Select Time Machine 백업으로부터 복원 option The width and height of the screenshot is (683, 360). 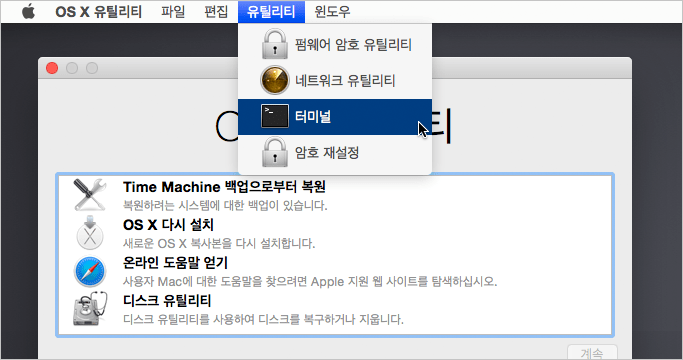pos(335,195)
